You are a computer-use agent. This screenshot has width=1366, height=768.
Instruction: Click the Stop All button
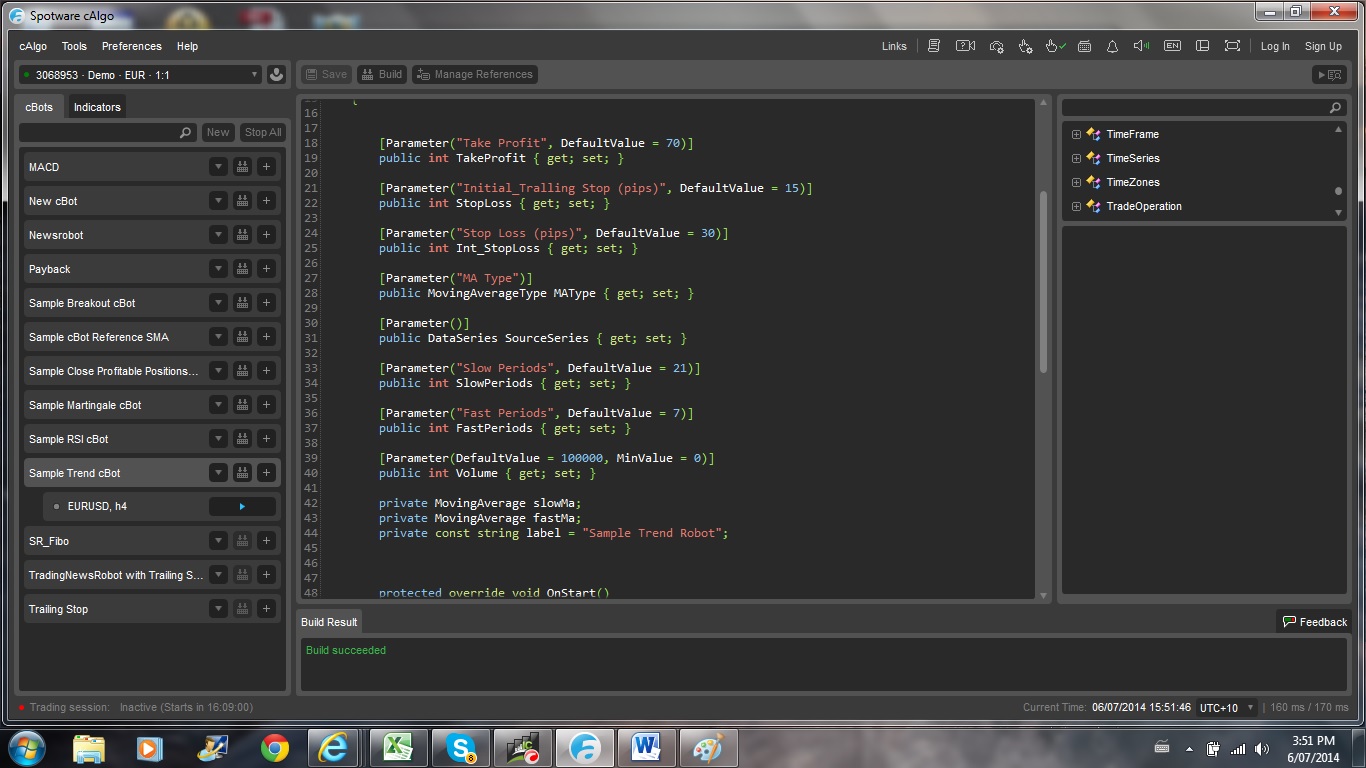[263, 132]
